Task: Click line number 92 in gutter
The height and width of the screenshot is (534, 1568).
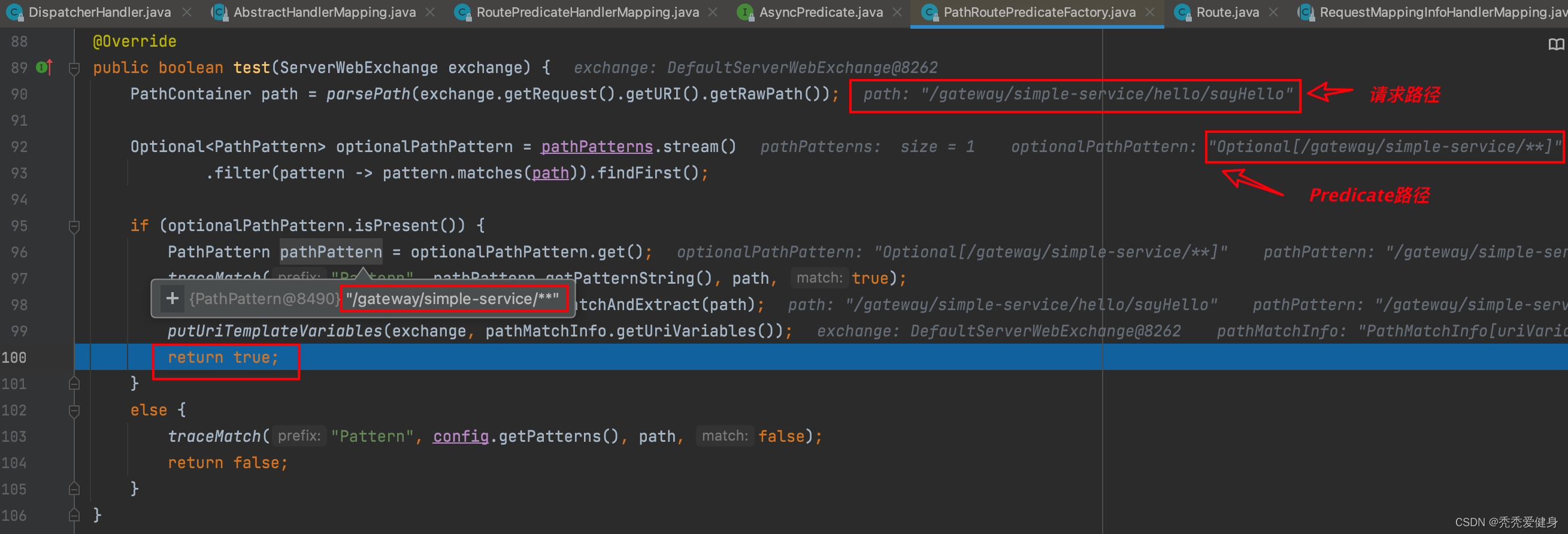Action: [x=19, y=147]
